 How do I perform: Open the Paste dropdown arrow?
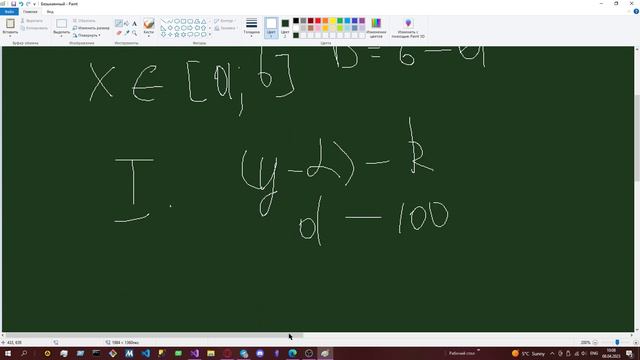click(10, 36)
